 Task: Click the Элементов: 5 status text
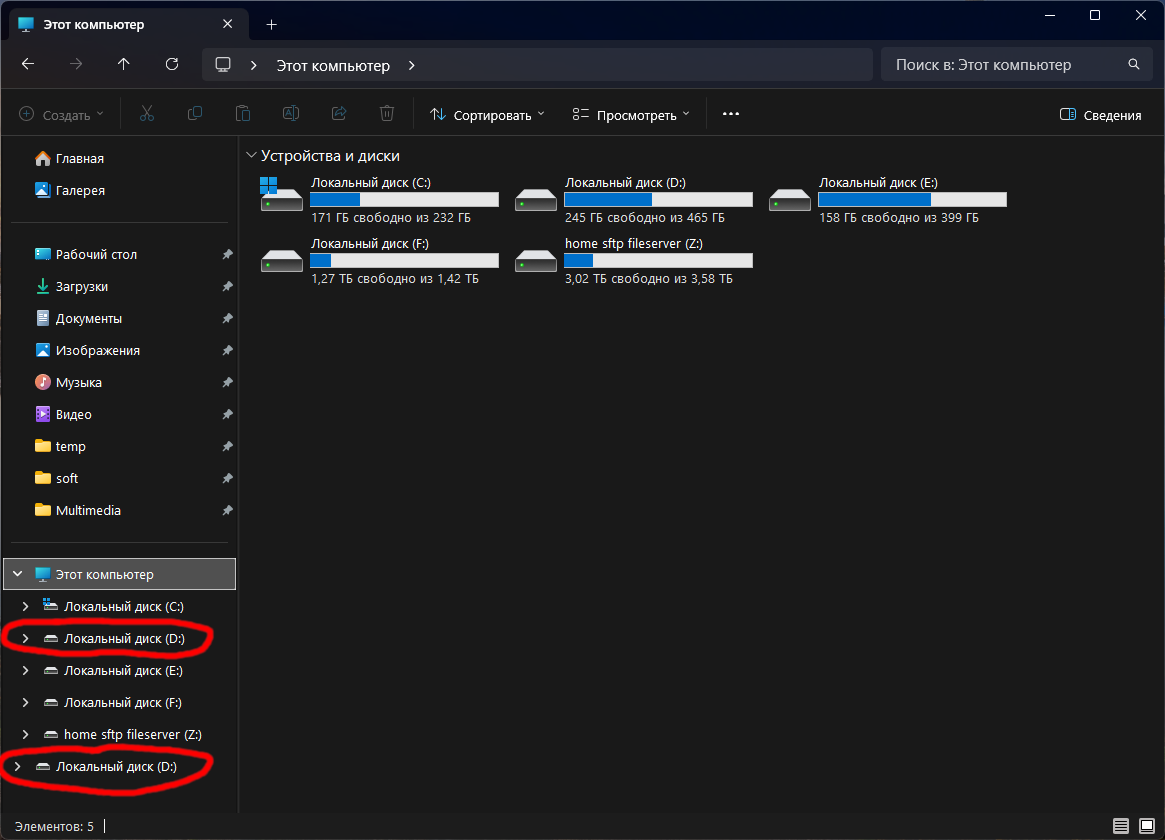tap(54, 826)
